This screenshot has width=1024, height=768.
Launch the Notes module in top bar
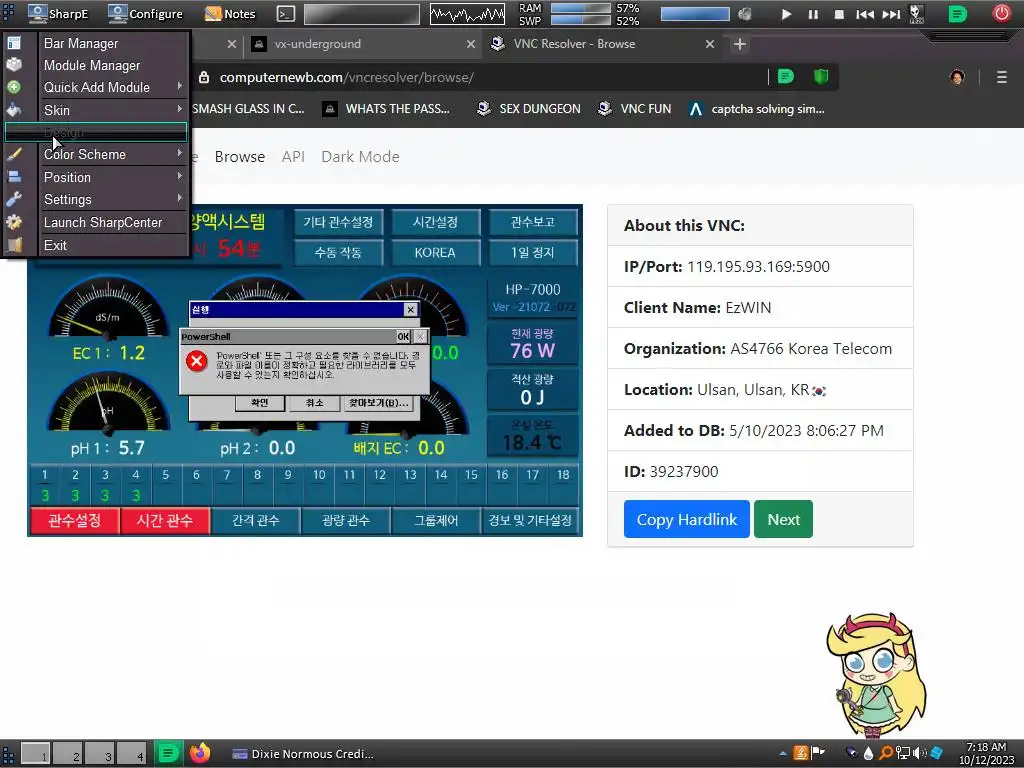pos(230,13)
